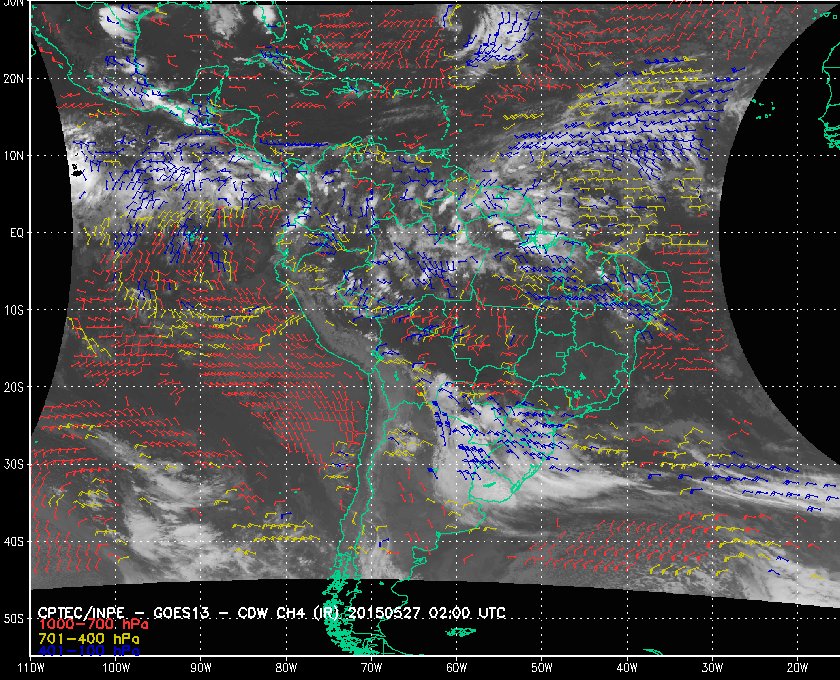This screenshot has height=680, width=840.
Task: Select the 50S latitude label
Action: click(13, 618)
